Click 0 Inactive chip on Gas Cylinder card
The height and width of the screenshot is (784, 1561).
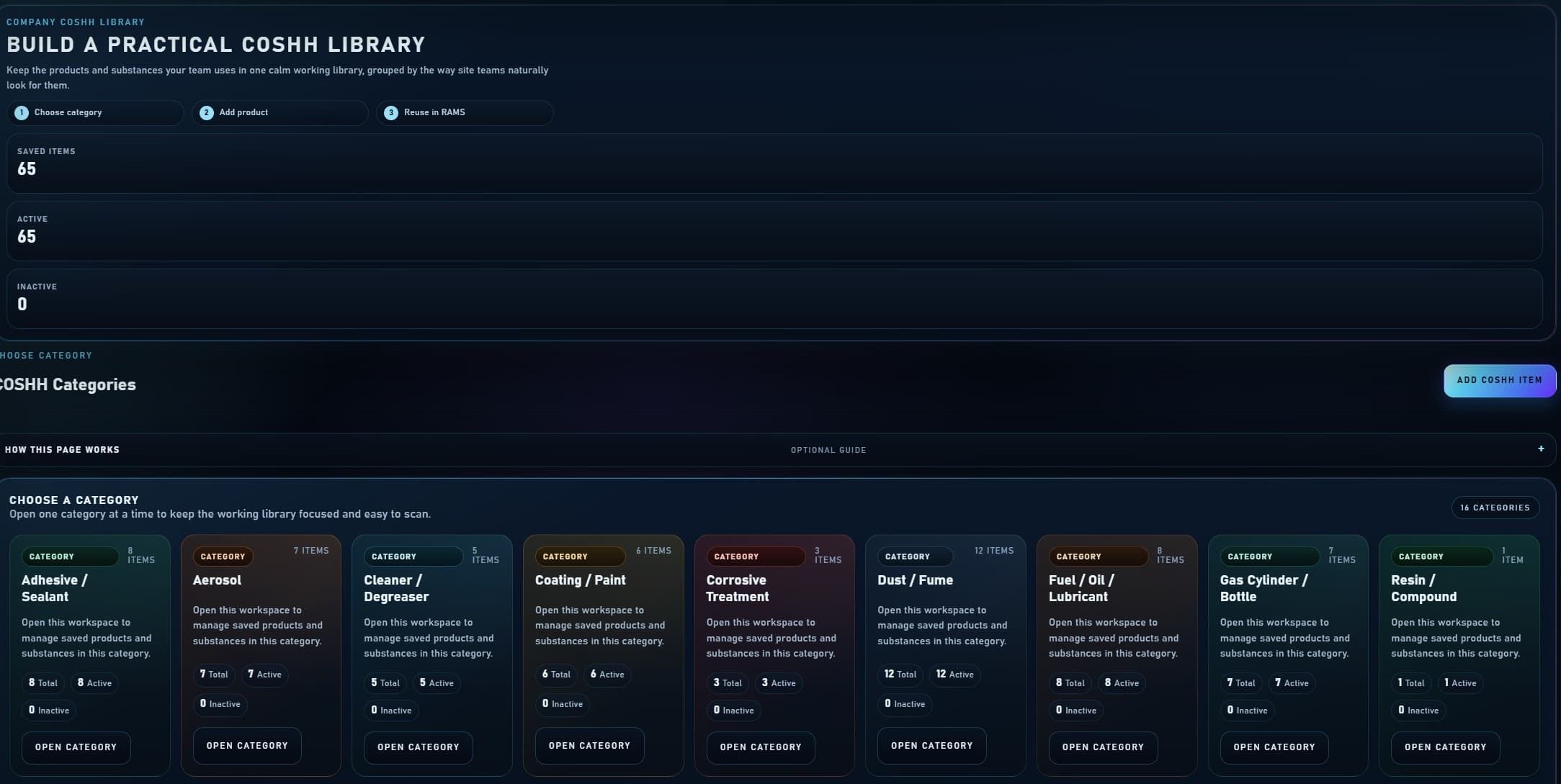pos(1247,710)
